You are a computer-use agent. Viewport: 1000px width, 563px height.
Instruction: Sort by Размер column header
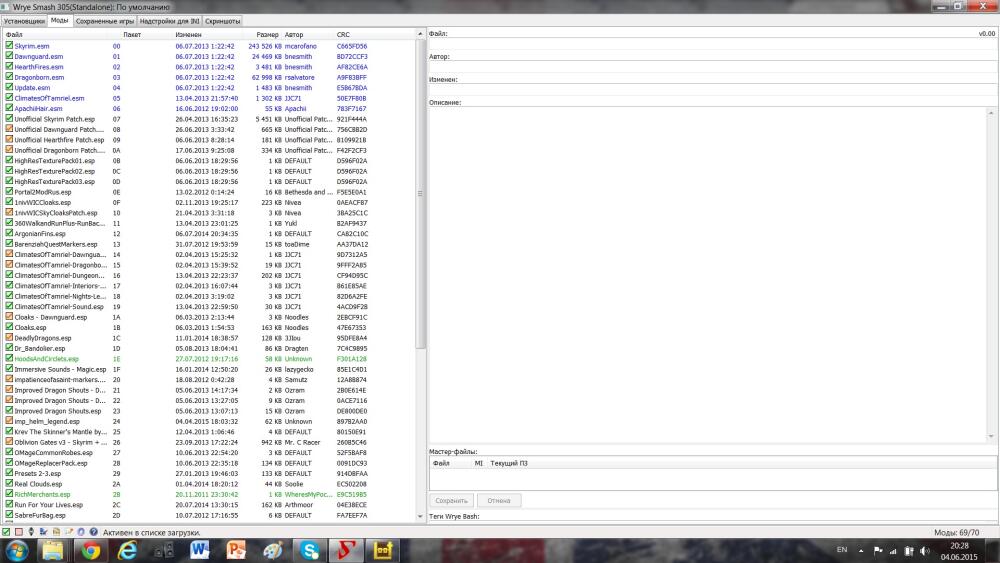click(265, 34)
